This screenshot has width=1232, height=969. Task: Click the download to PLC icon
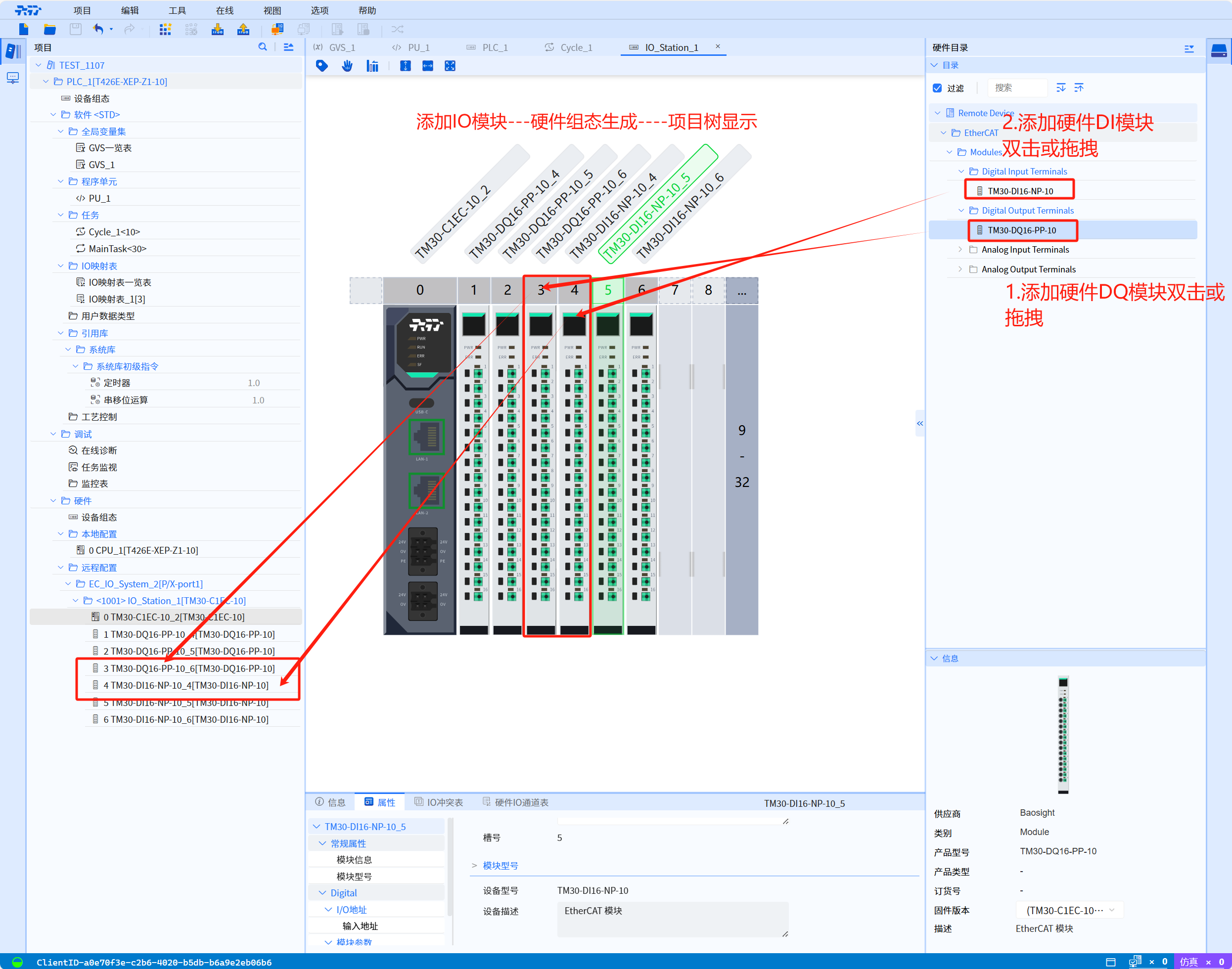[217, 30]
